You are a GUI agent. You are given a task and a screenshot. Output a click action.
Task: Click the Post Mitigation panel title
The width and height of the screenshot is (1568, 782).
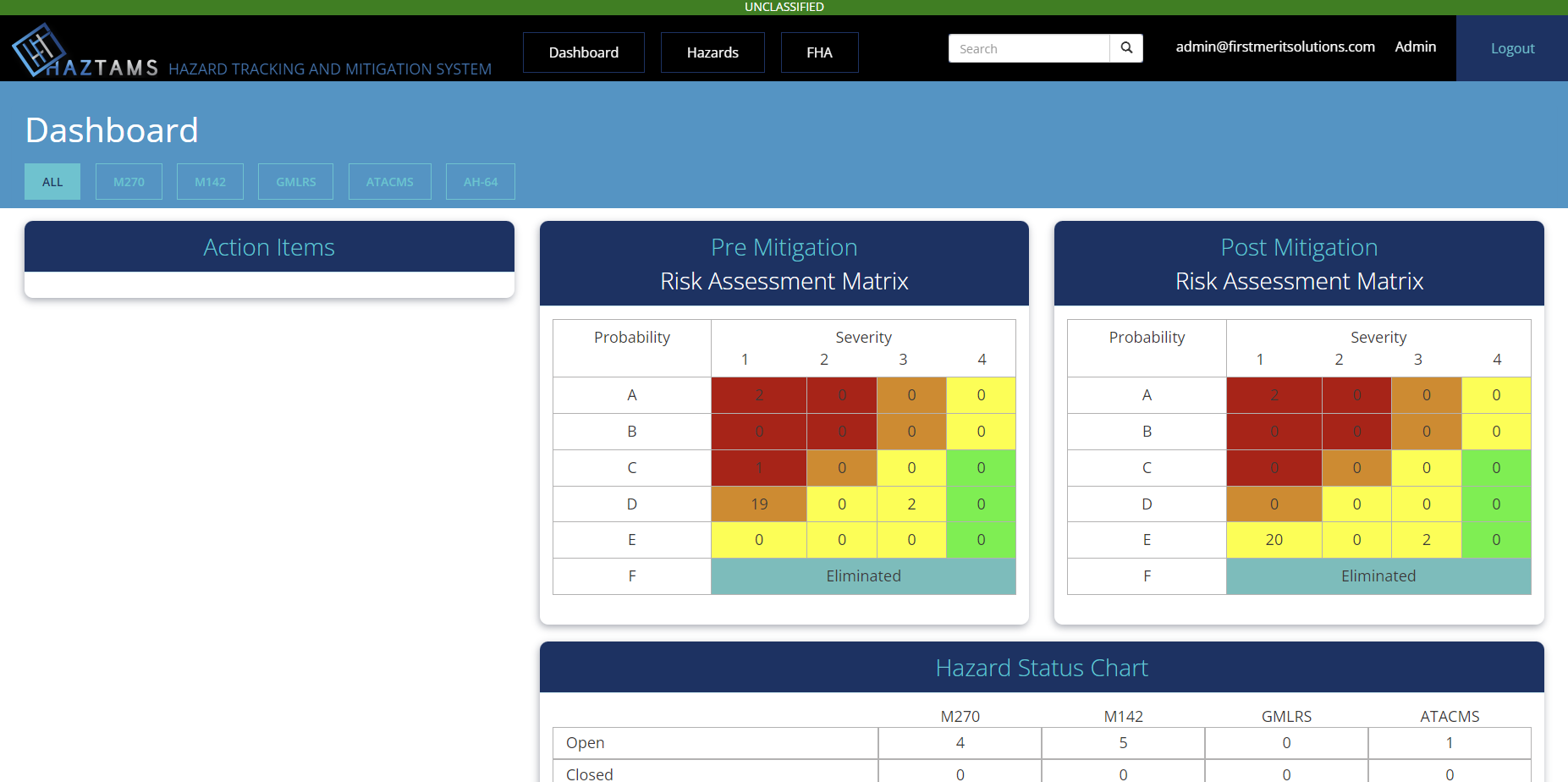(1299, 247)
